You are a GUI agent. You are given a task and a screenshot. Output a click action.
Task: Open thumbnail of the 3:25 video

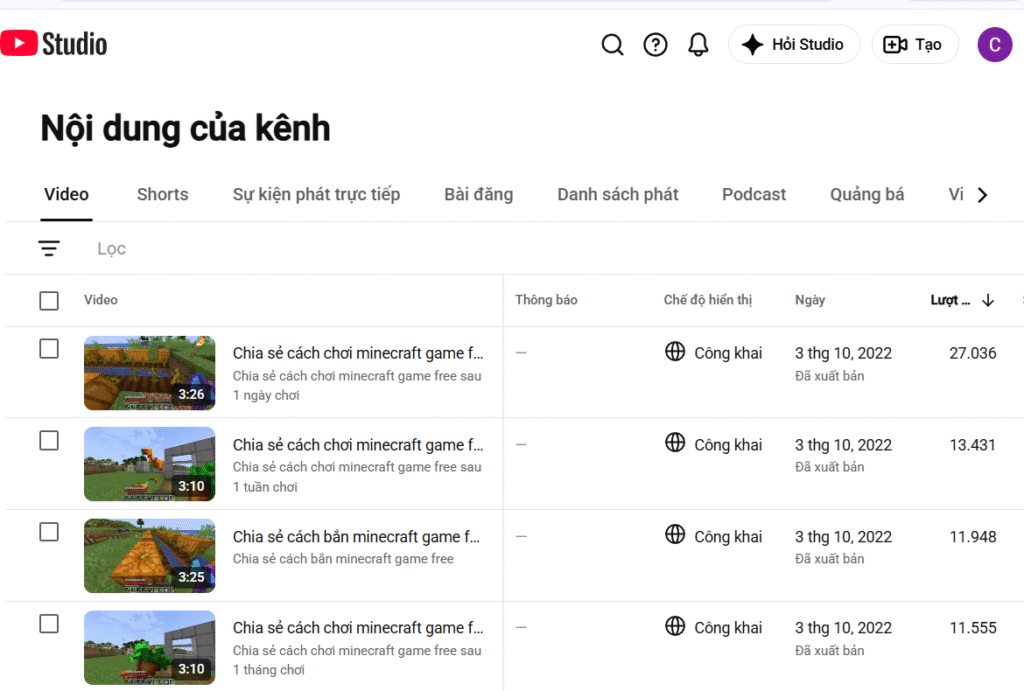(x=150, y=556)
